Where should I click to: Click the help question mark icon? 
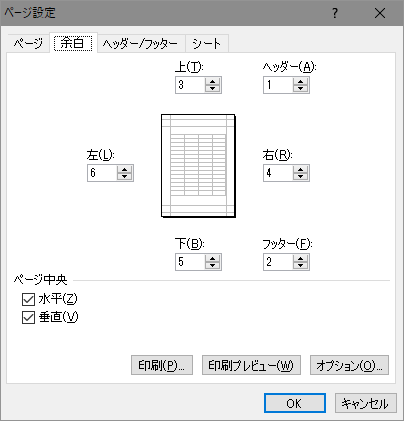pos(335,13)
